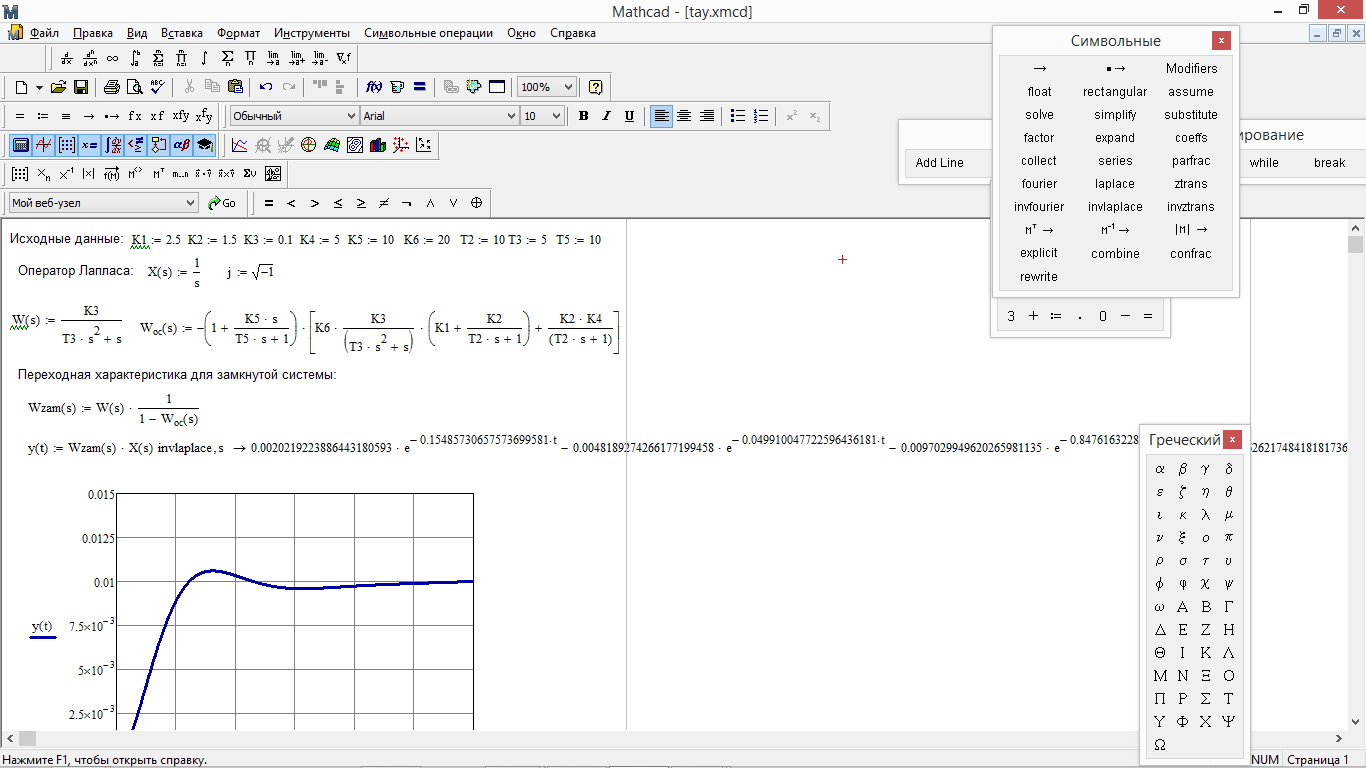Toggle the Greek symbol toolbar button
This screenshot has height=768, width=1366.
point(181,145)
